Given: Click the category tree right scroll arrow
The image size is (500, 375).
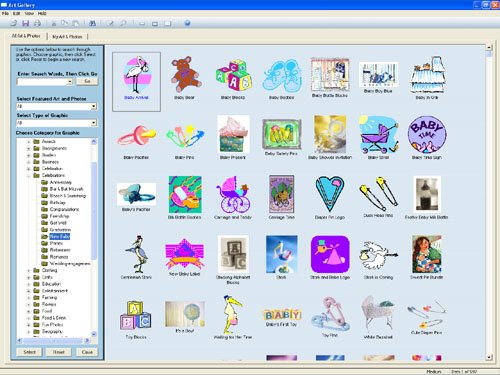Looking at the screenshot, I should (87, 340).
